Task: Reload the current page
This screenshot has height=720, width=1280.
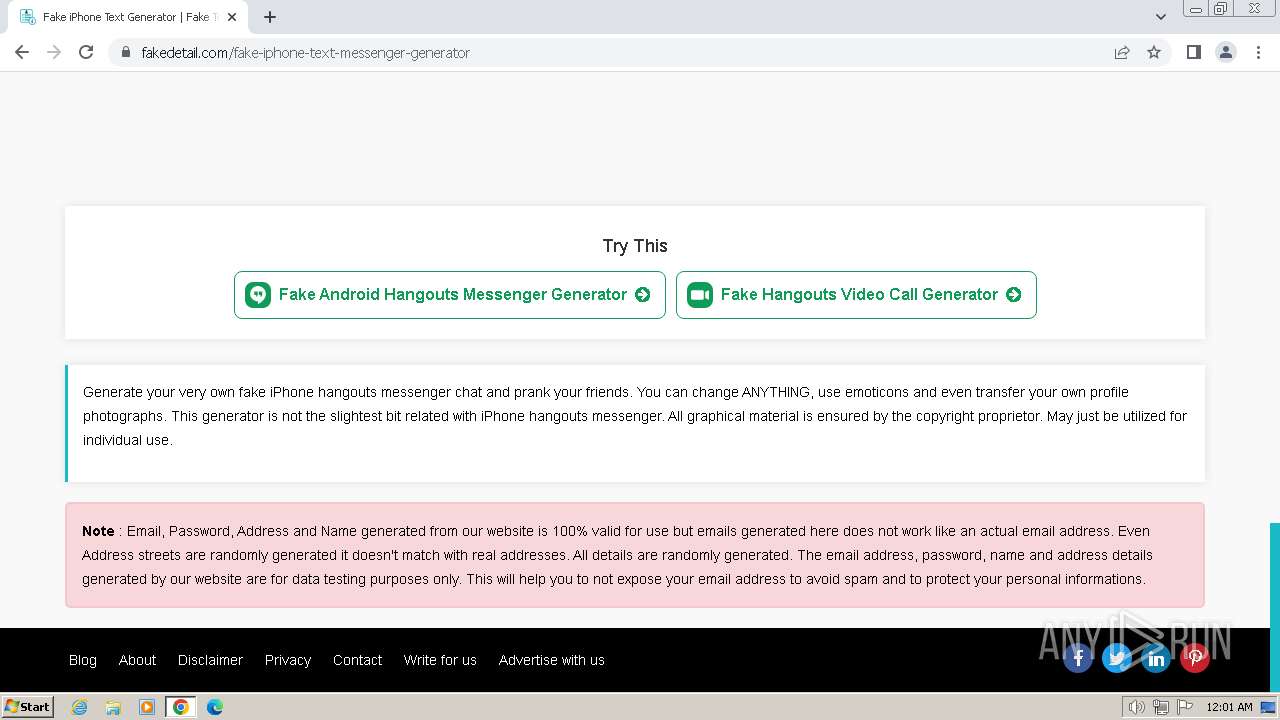Action: click(x=86, y=52)
